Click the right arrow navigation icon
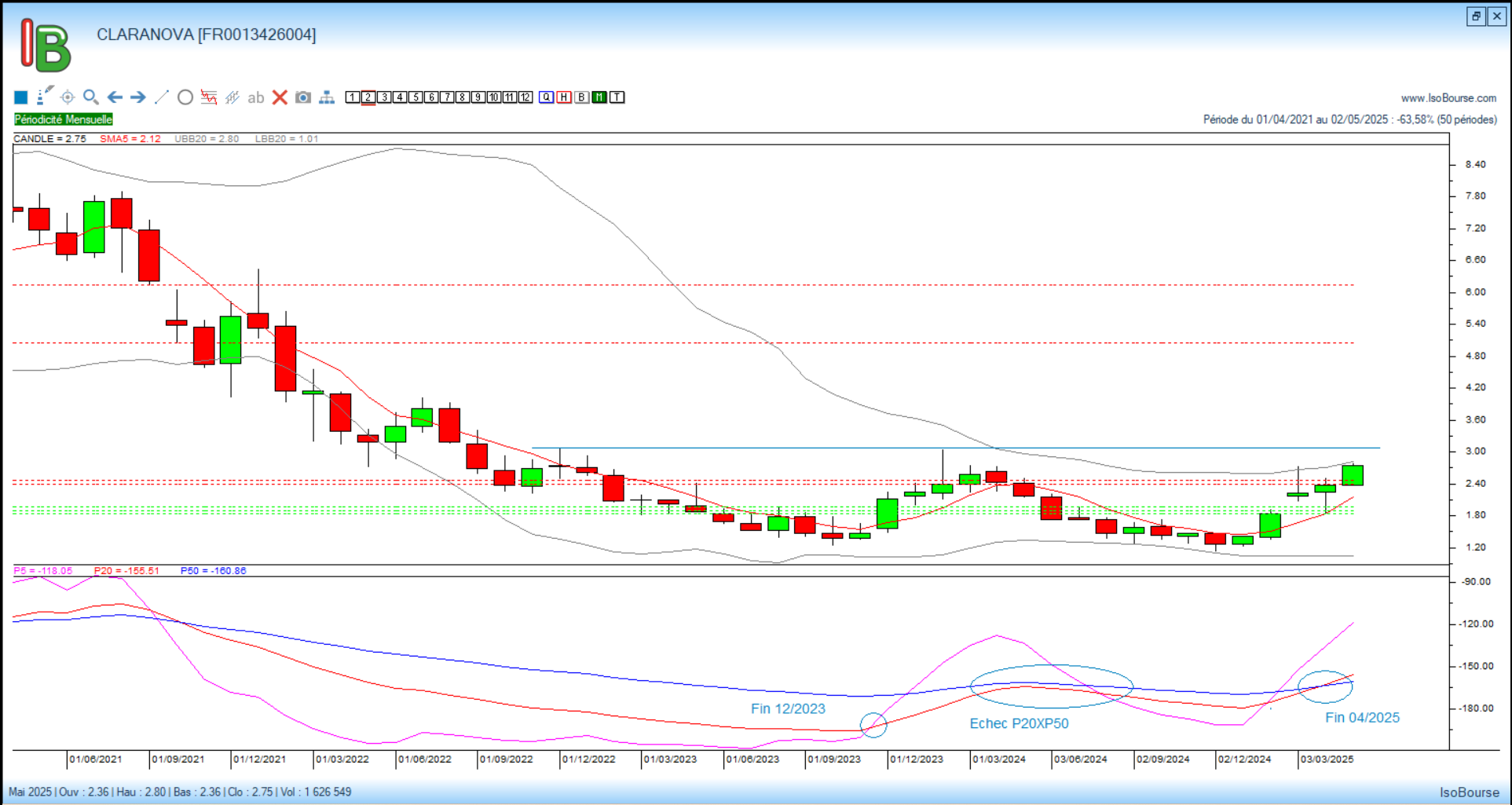 [138, 97]
